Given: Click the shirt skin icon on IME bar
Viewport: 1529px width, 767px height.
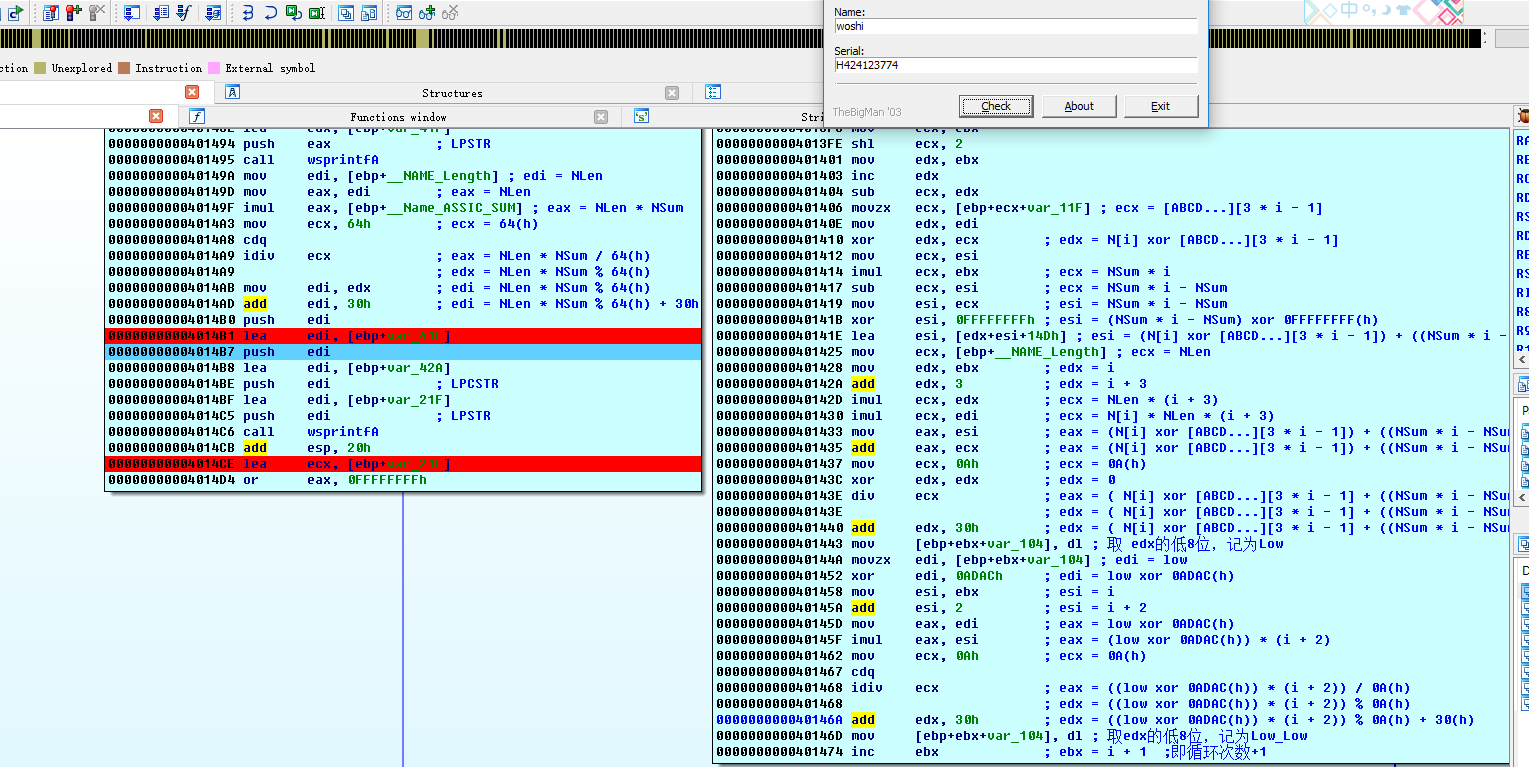Looking at the screenshot, I should pyautogui.click(x=1404, y=10).
